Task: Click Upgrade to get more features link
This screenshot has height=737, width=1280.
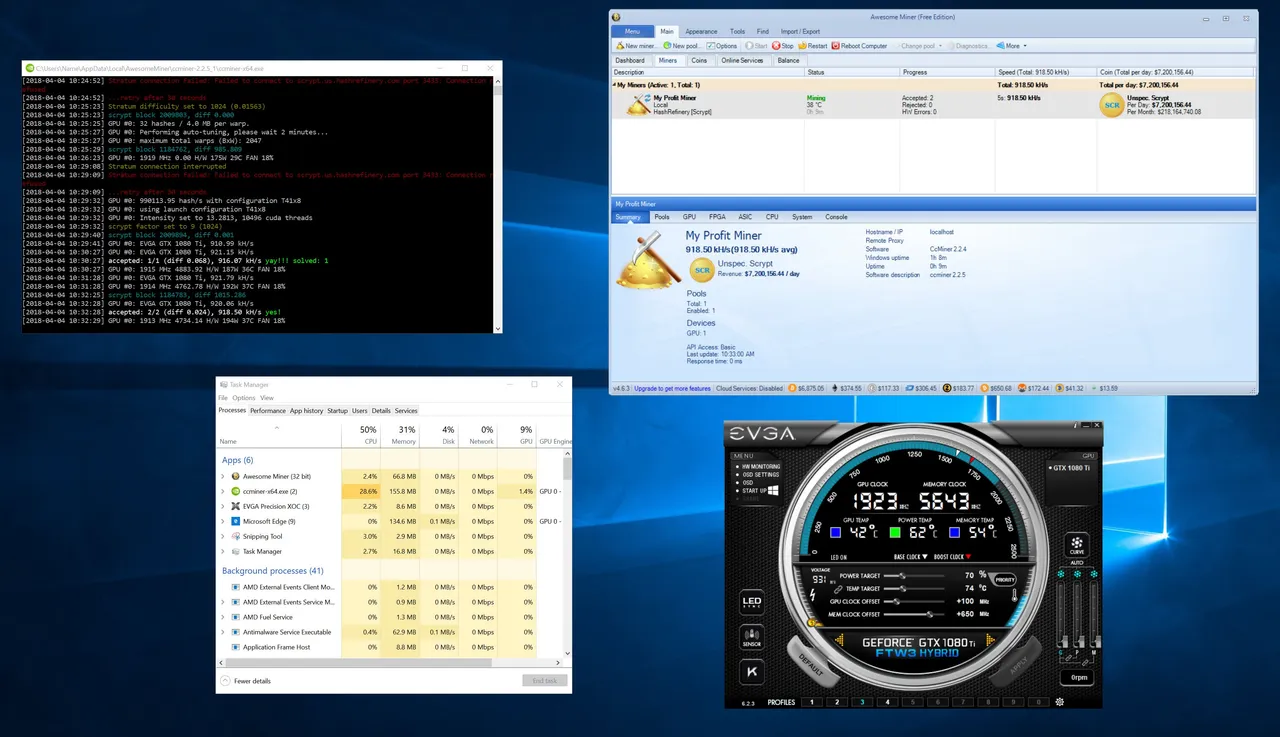Action: click(x=672, y=388)
